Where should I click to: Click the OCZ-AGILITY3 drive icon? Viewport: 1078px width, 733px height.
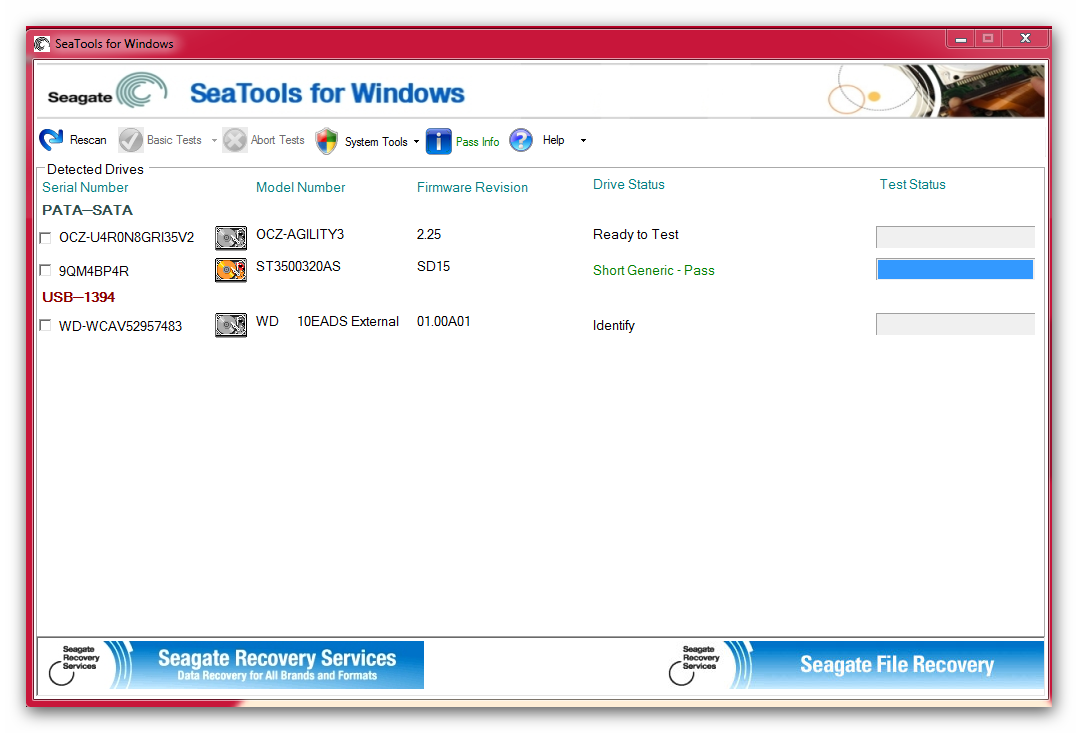click(231, 237)
